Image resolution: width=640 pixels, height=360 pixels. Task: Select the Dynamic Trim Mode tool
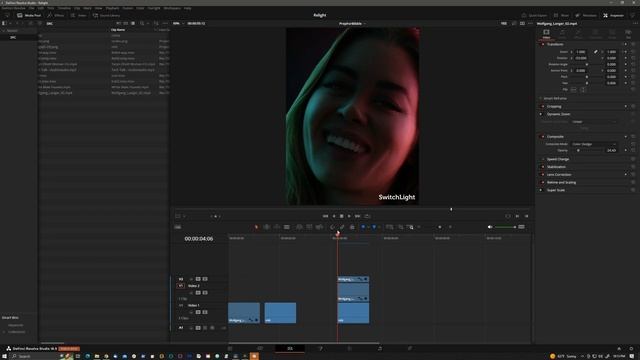tap(277, 227)
